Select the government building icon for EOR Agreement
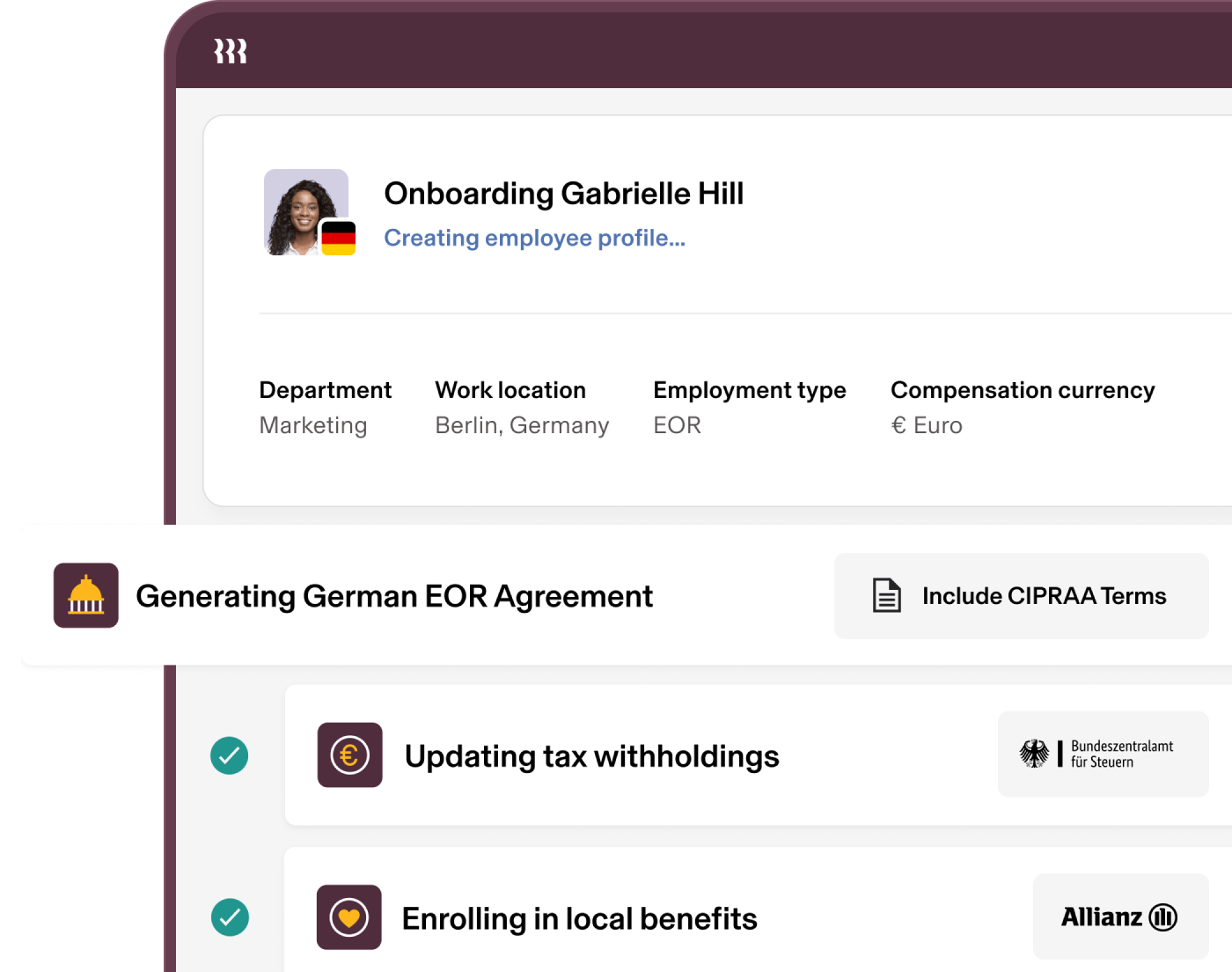This screenshot has height=972, width=1232. [x=86, y=596]
